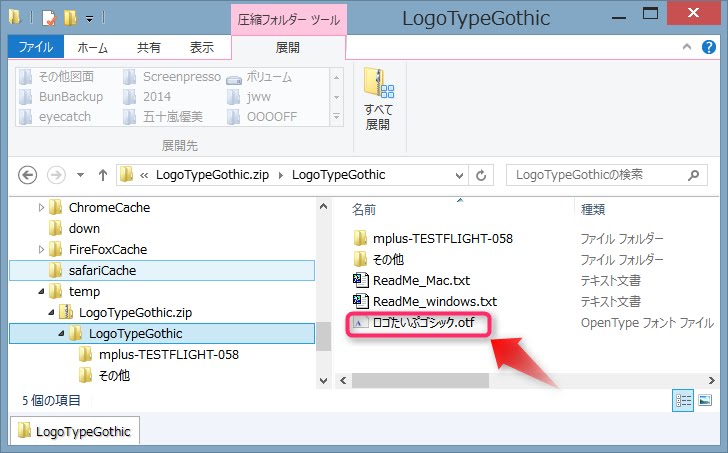Screen dimensions: 728x453
Task: Select mplus-TESTFLIGHT-058 in the tree pane
Action: point(169,355)
